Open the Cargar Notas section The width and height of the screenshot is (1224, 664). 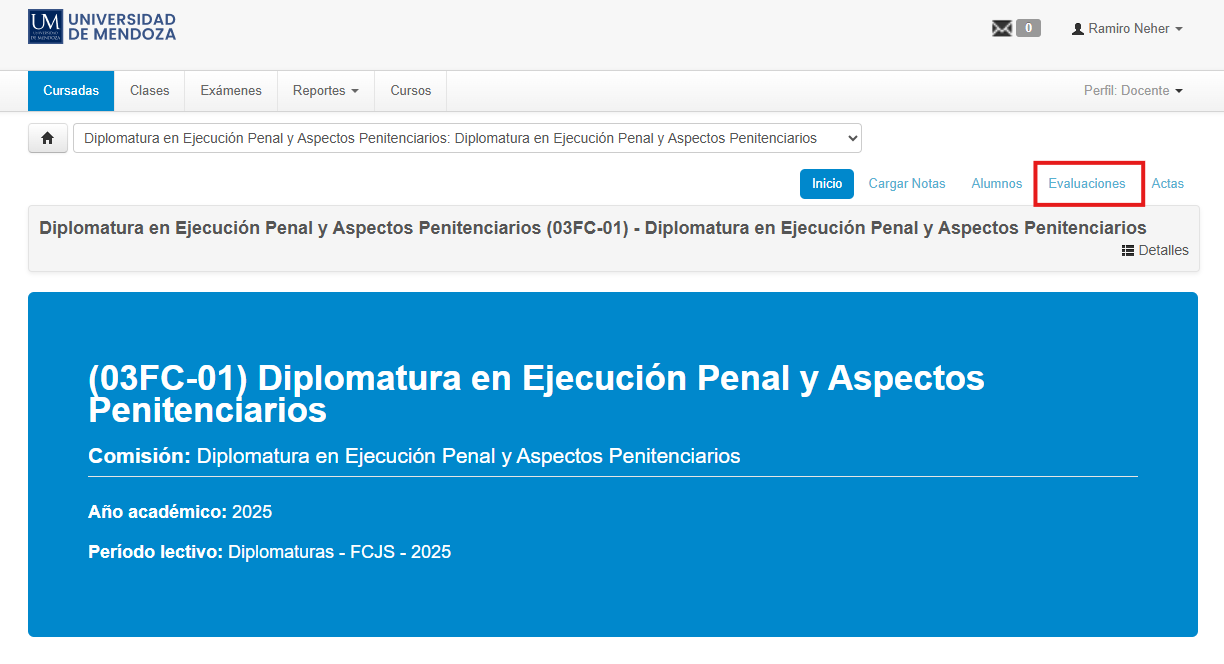(x=906, y=184)
